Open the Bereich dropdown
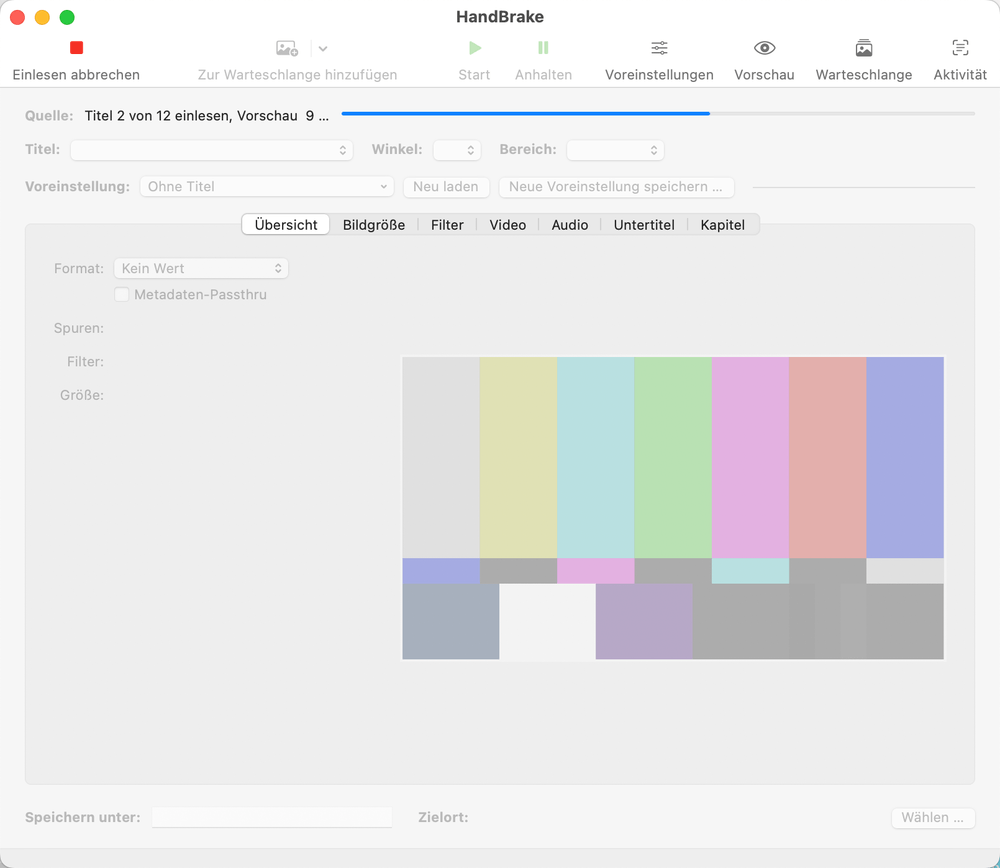Screen dimensions: 1000x868 click(x=615, y=150)
